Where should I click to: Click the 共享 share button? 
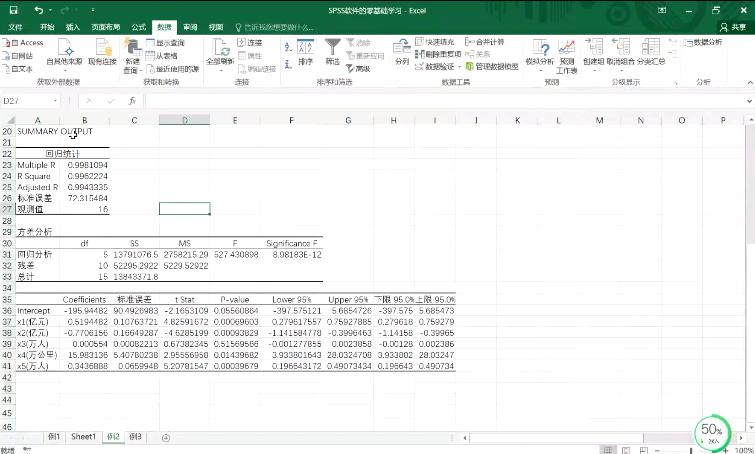733,27
